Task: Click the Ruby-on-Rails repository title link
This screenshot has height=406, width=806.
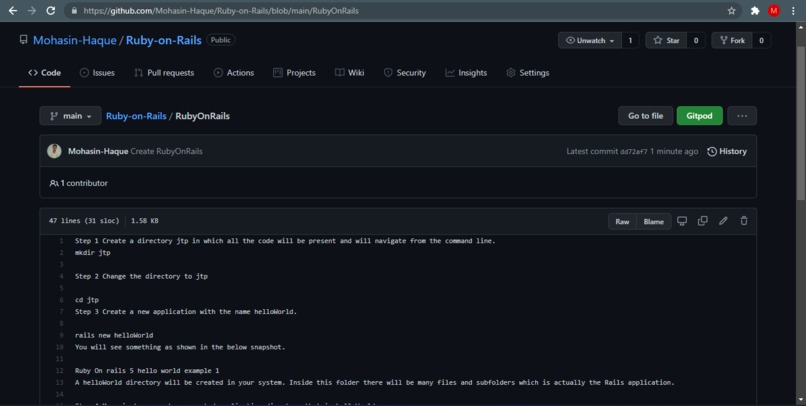Action: point(163,41)
